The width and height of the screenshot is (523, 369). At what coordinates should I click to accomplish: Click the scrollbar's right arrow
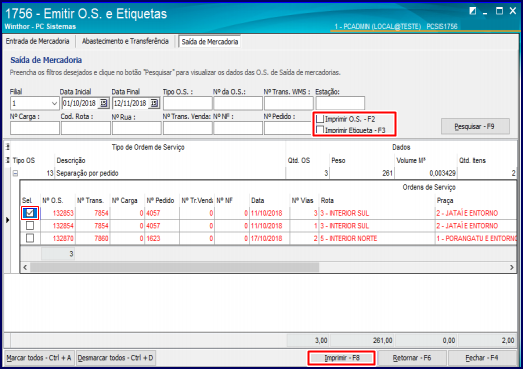coord(512,267)
